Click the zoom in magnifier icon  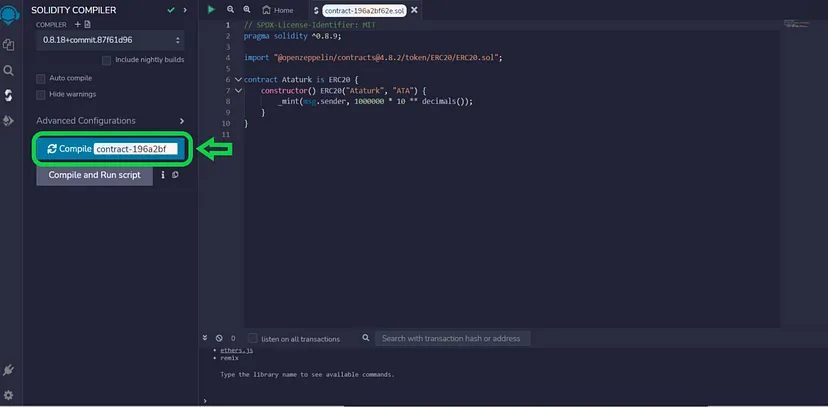(247, 9)
